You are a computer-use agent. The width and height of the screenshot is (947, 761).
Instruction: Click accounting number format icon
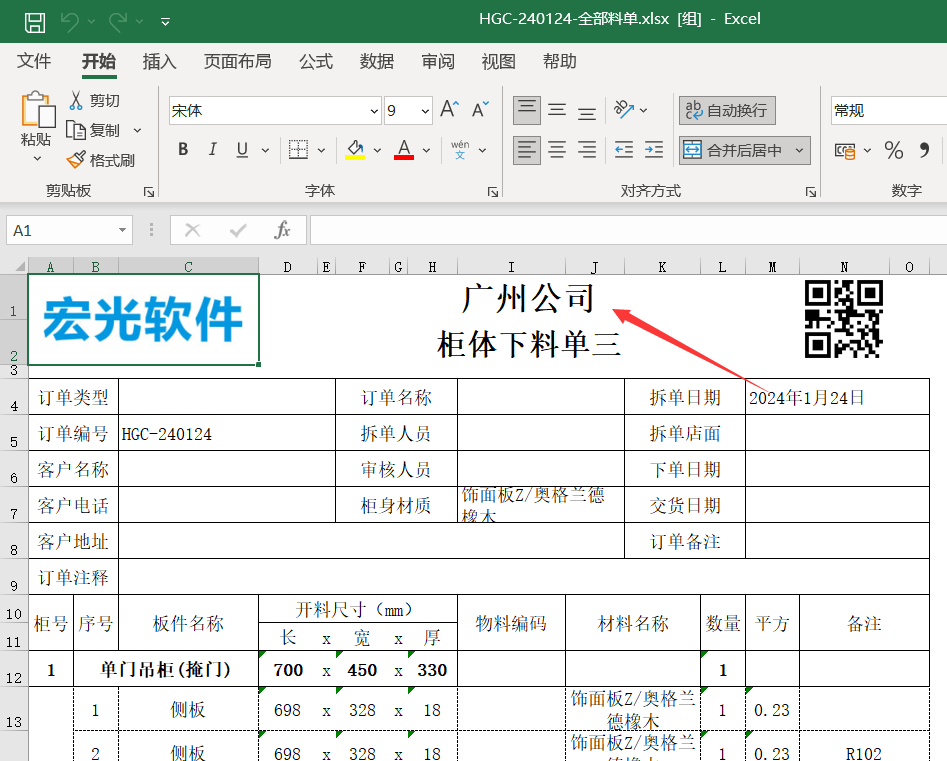click(845, 150)
